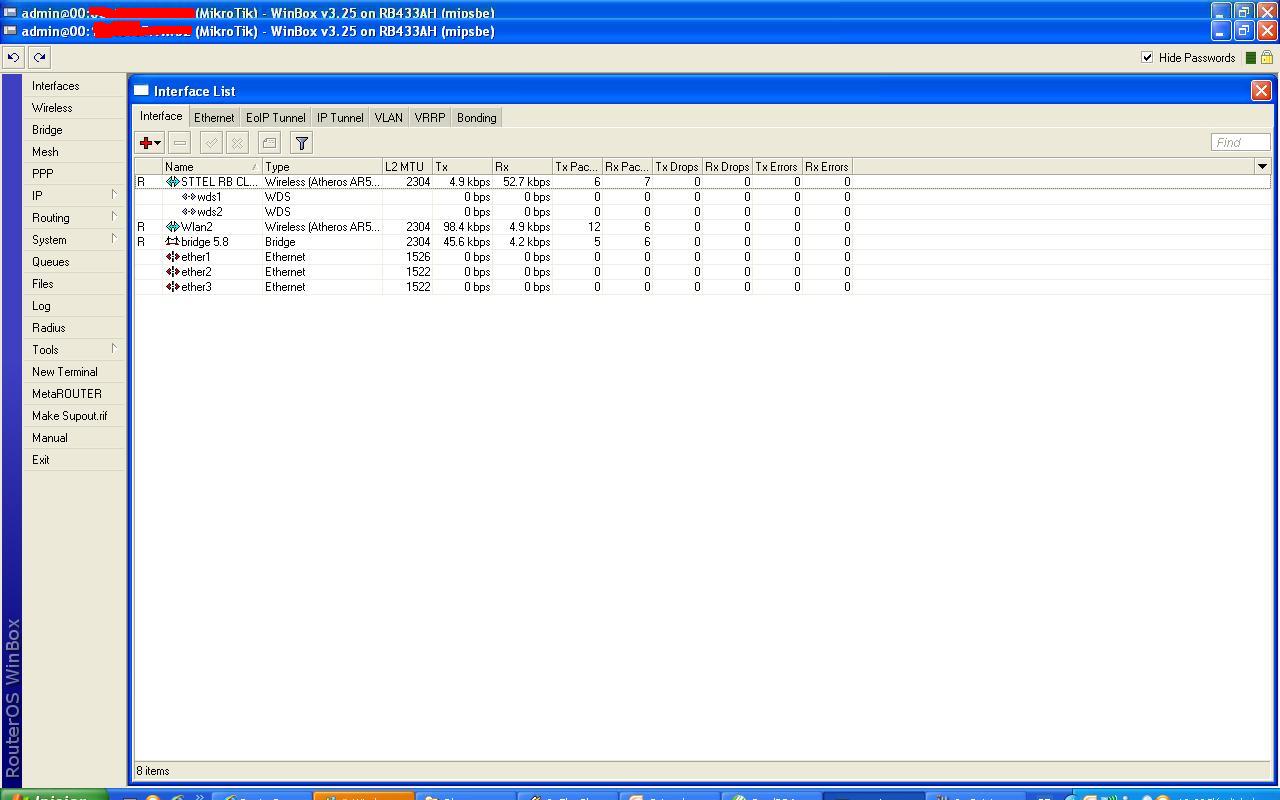Click the WDS icon beside wds1
The height and width of the screenshot is (800, 1280).
point(188,197)
